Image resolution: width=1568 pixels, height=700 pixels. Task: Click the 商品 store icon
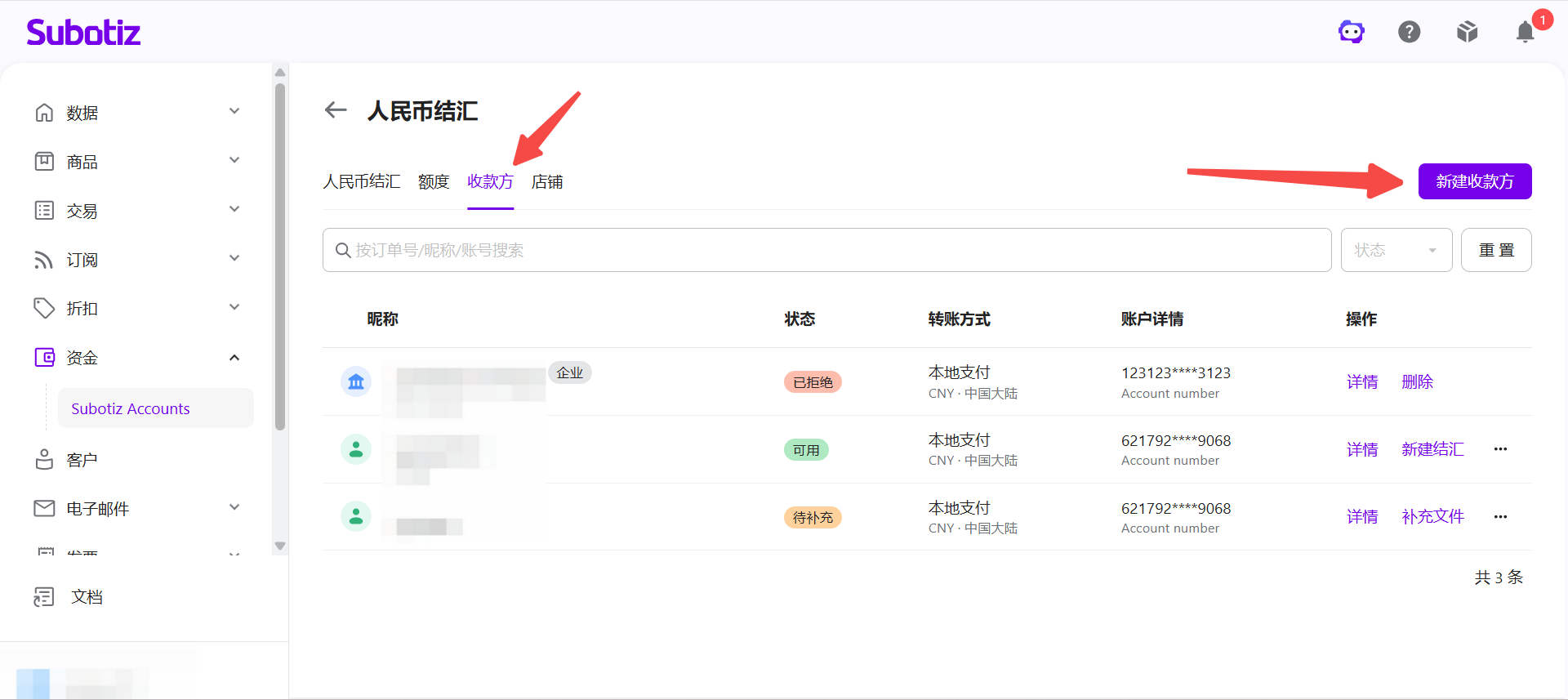pos(44,161)
